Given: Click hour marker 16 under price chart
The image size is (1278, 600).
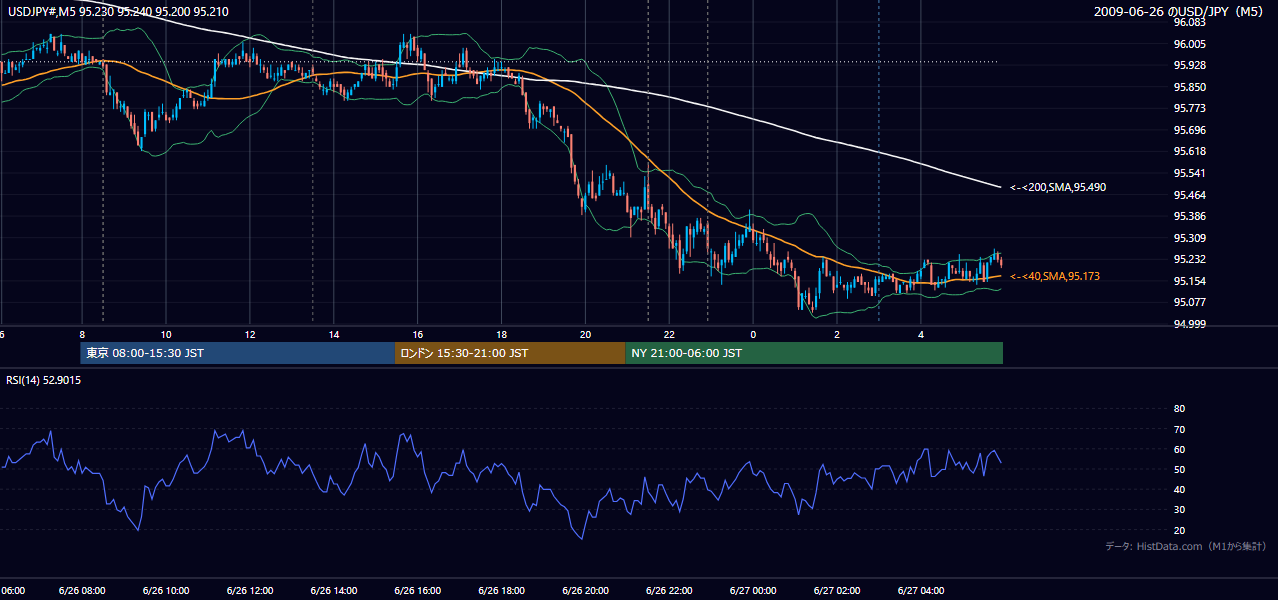Looking at the screenshot, I should click(x=417, y=334).
